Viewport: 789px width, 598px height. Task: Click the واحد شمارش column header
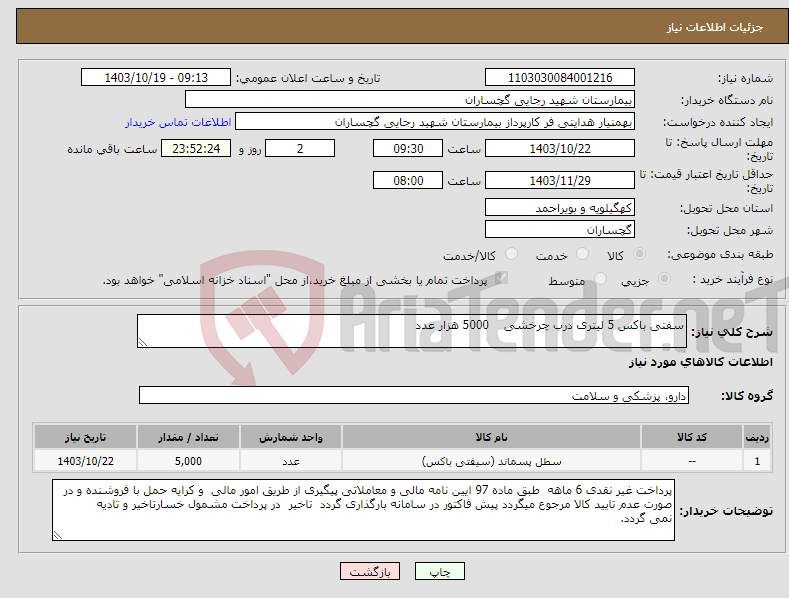(x=291, y=437)
